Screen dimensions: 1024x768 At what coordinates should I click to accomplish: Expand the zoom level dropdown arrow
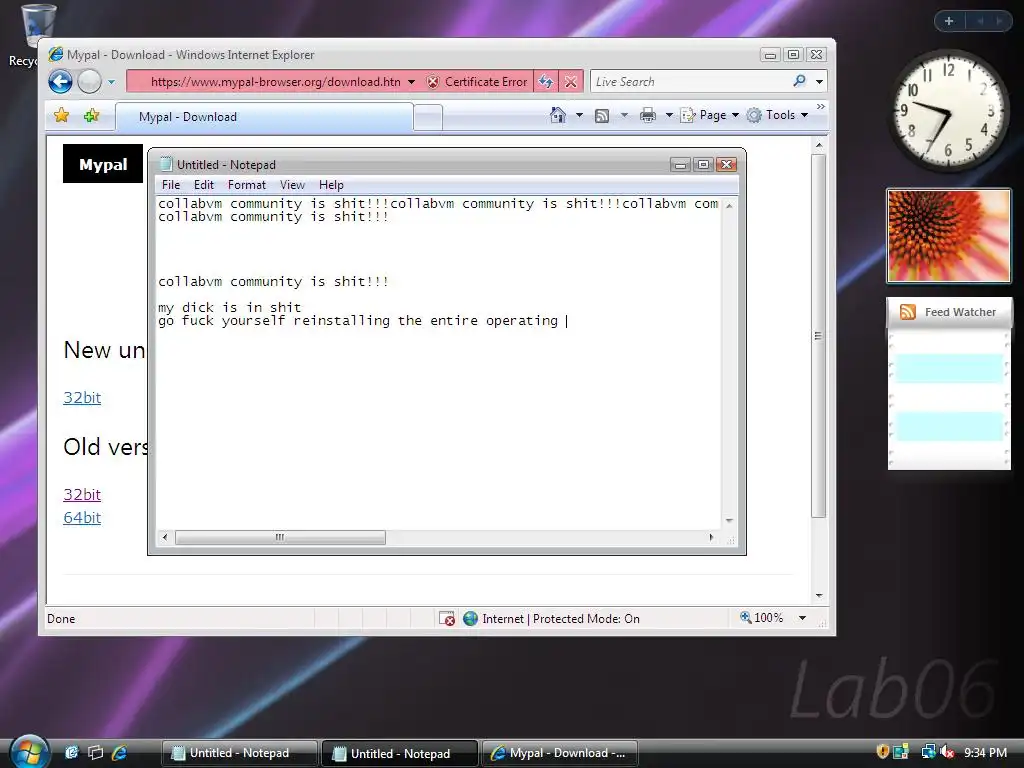[803, 618]
